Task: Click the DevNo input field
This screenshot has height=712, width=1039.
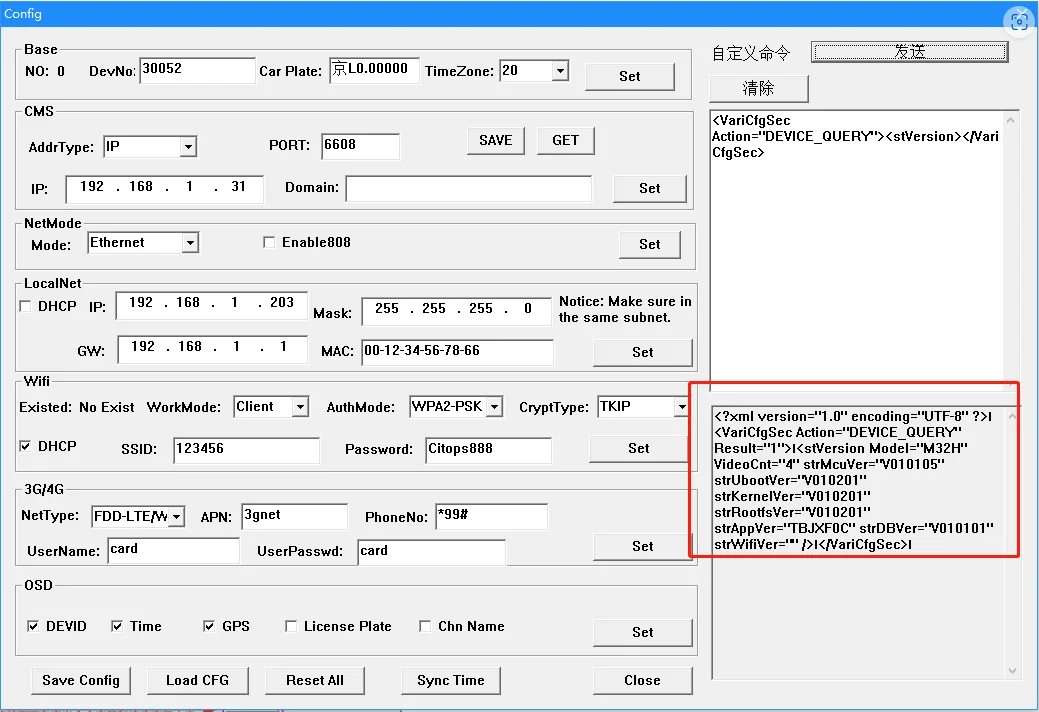Action: 197,70
